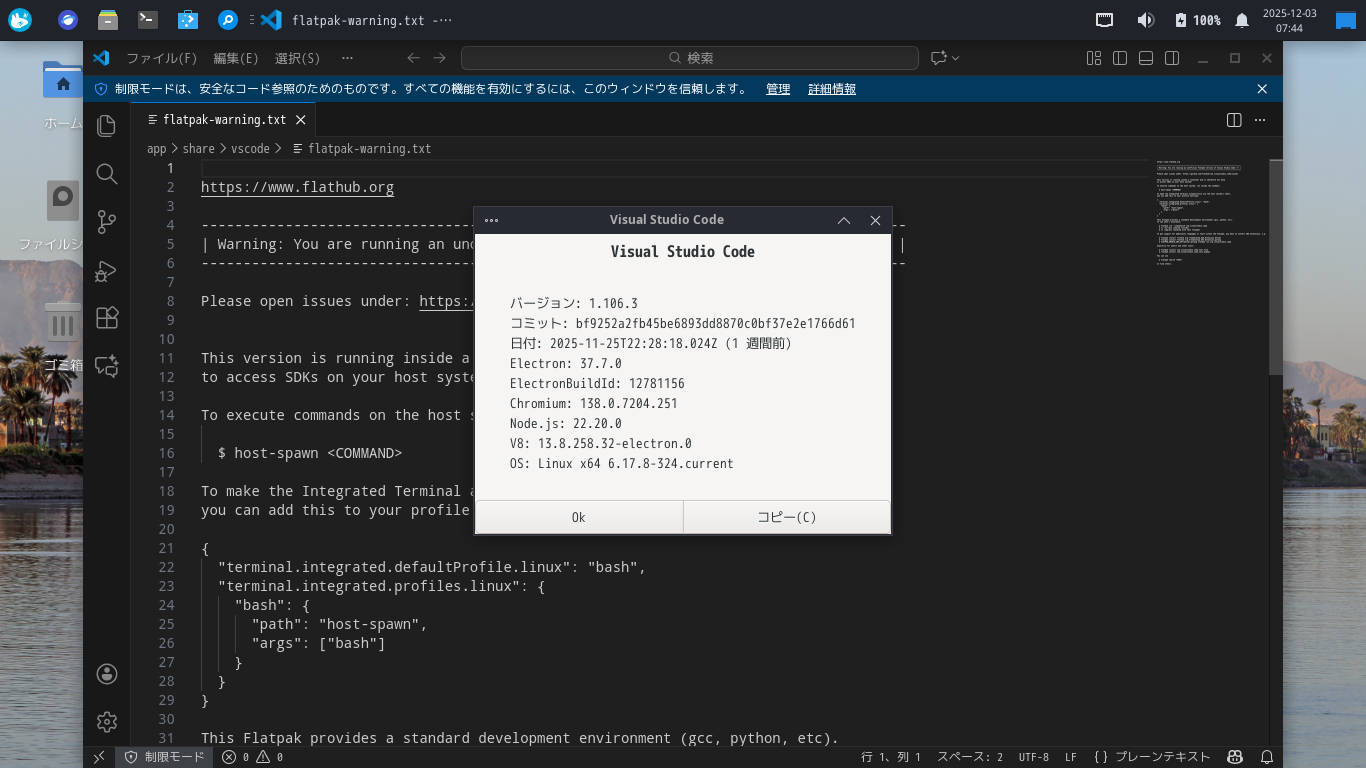
Task: Follow the https://www.flathub.org link
Action: pyautogui.click(x=297, y=187)
